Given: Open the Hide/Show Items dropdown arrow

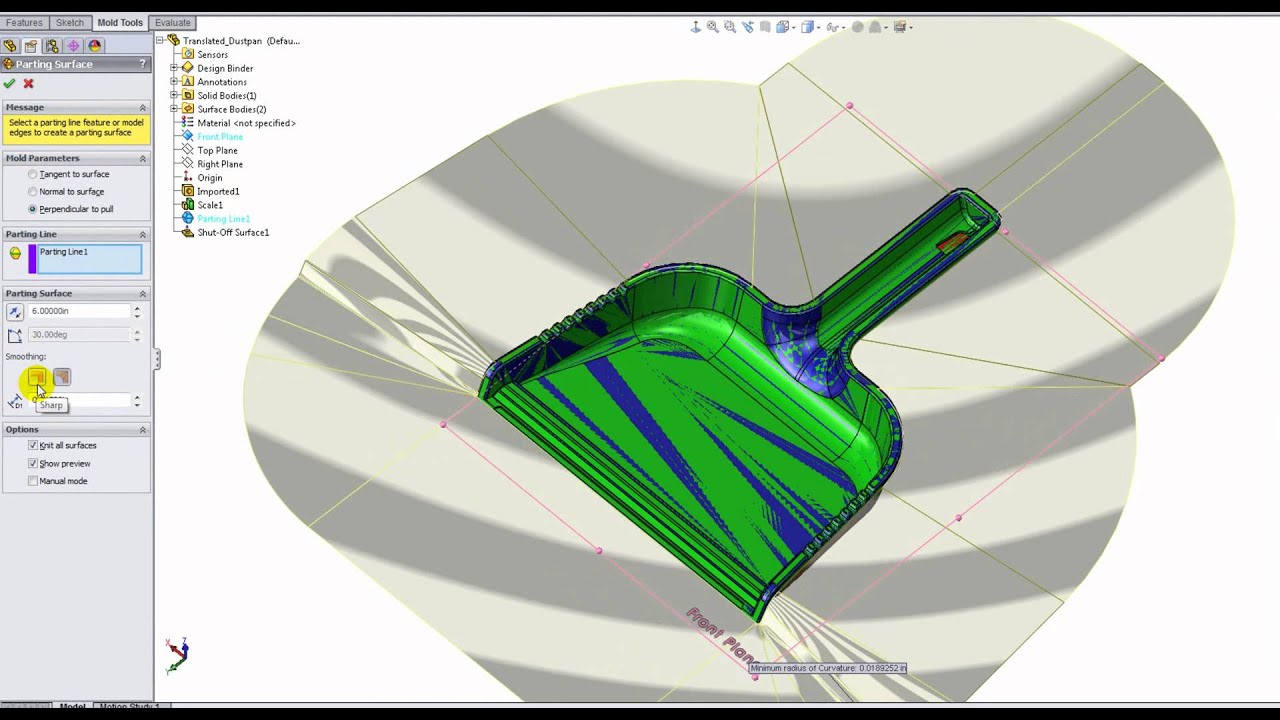Looking at the screenshot, I should [843, 28].
